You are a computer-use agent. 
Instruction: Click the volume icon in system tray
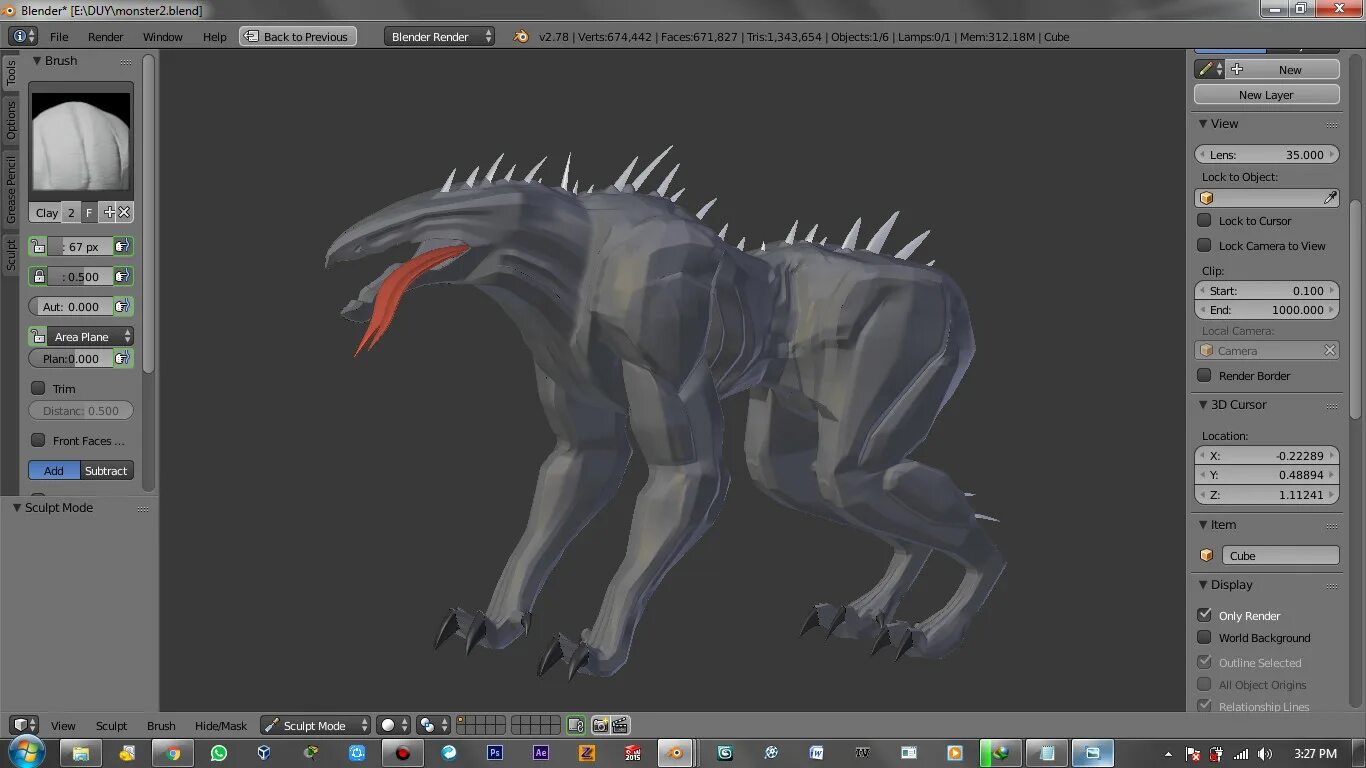(1264, 754)
